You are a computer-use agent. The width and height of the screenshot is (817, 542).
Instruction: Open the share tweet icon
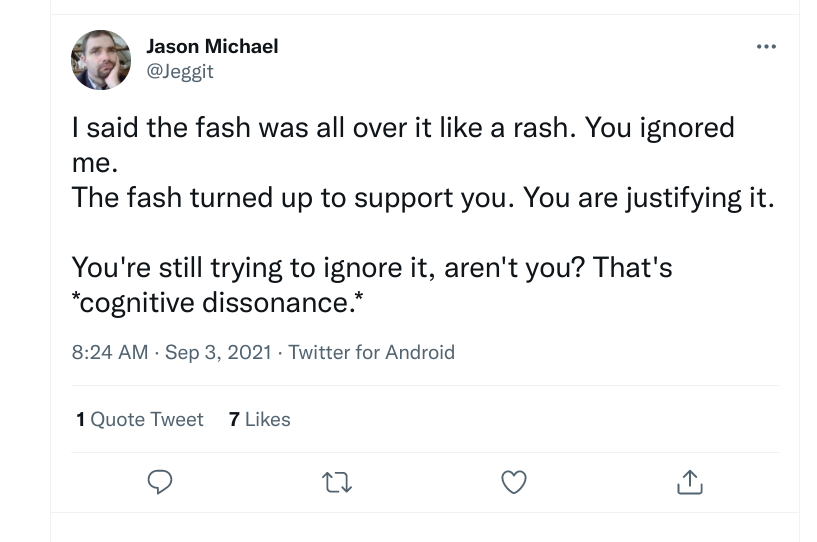[690, 483]
